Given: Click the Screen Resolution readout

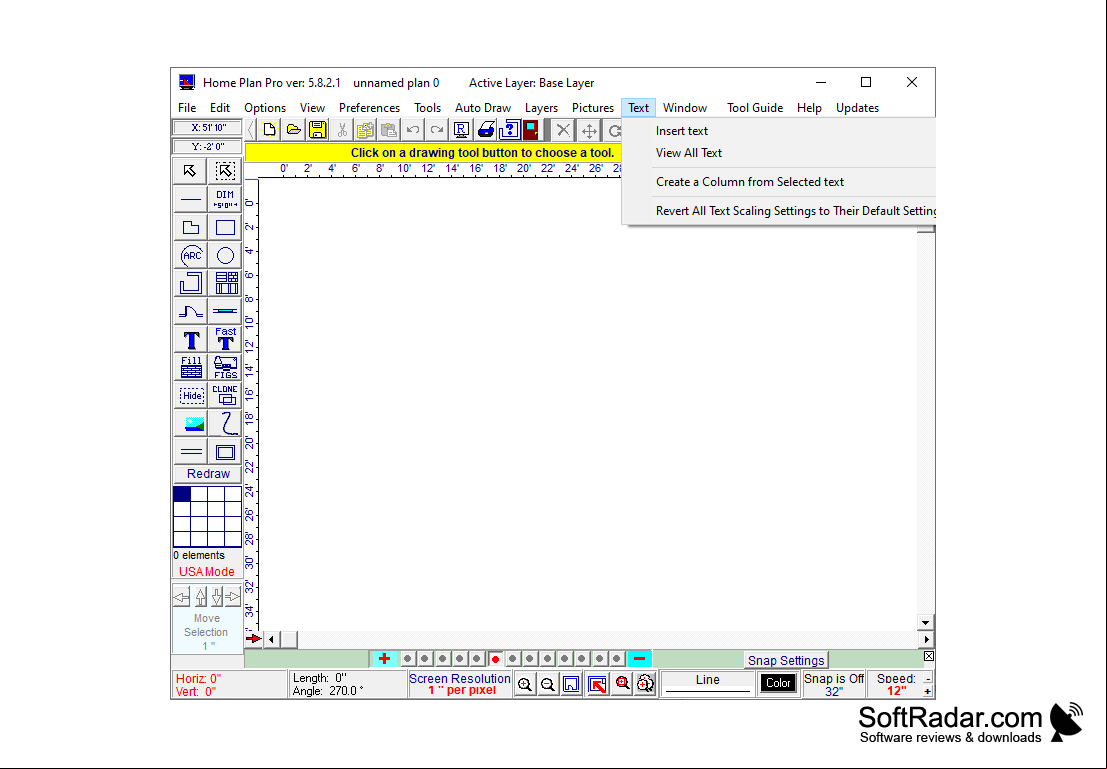Looking at the screenshot, I should (x=460, y=684).
